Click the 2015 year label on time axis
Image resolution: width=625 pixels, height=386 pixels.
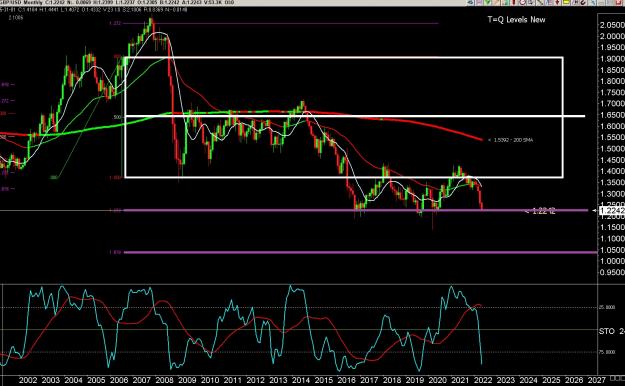(324, 380)
